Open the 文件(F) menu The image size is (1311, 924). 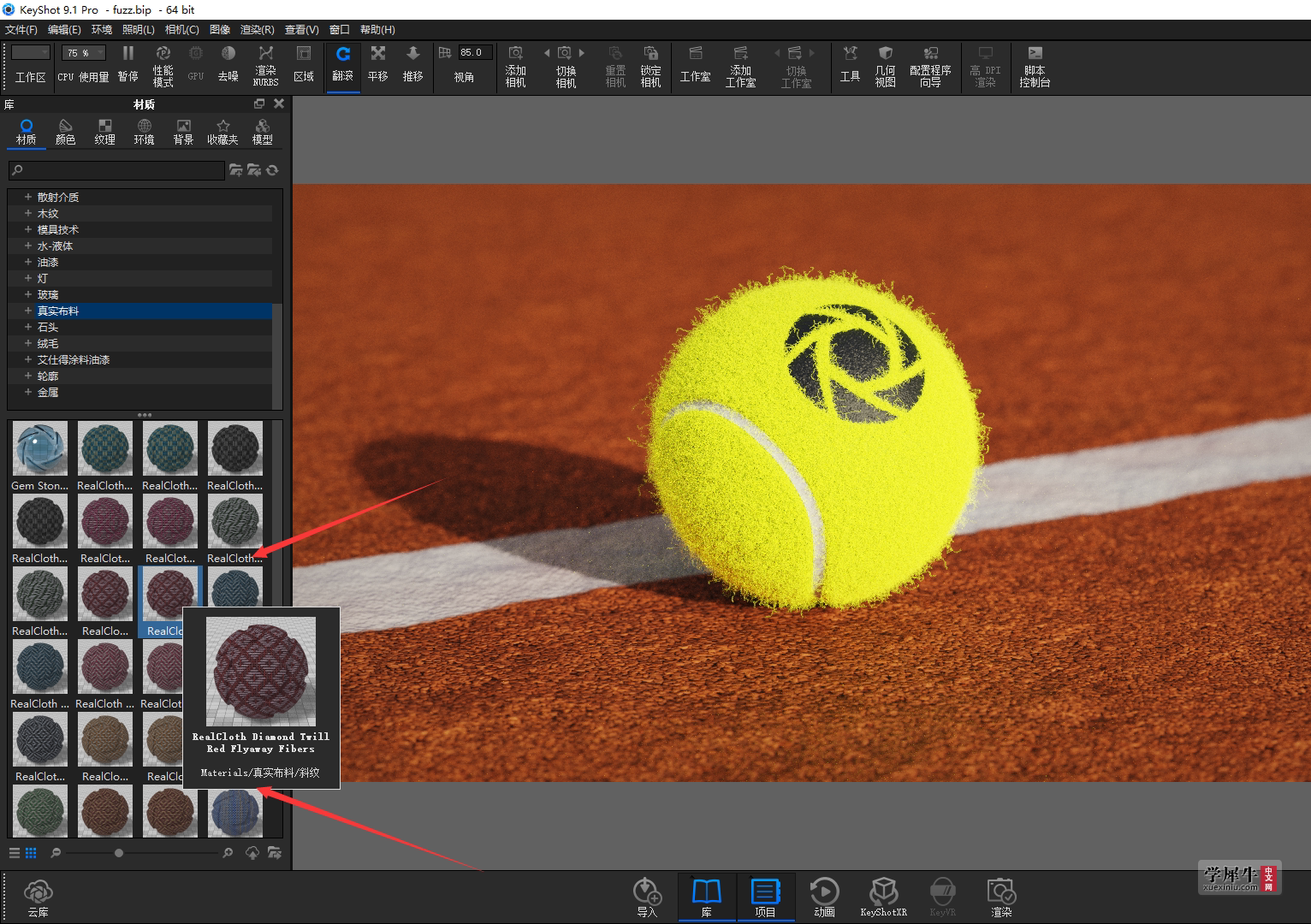(x=21, y=30)
